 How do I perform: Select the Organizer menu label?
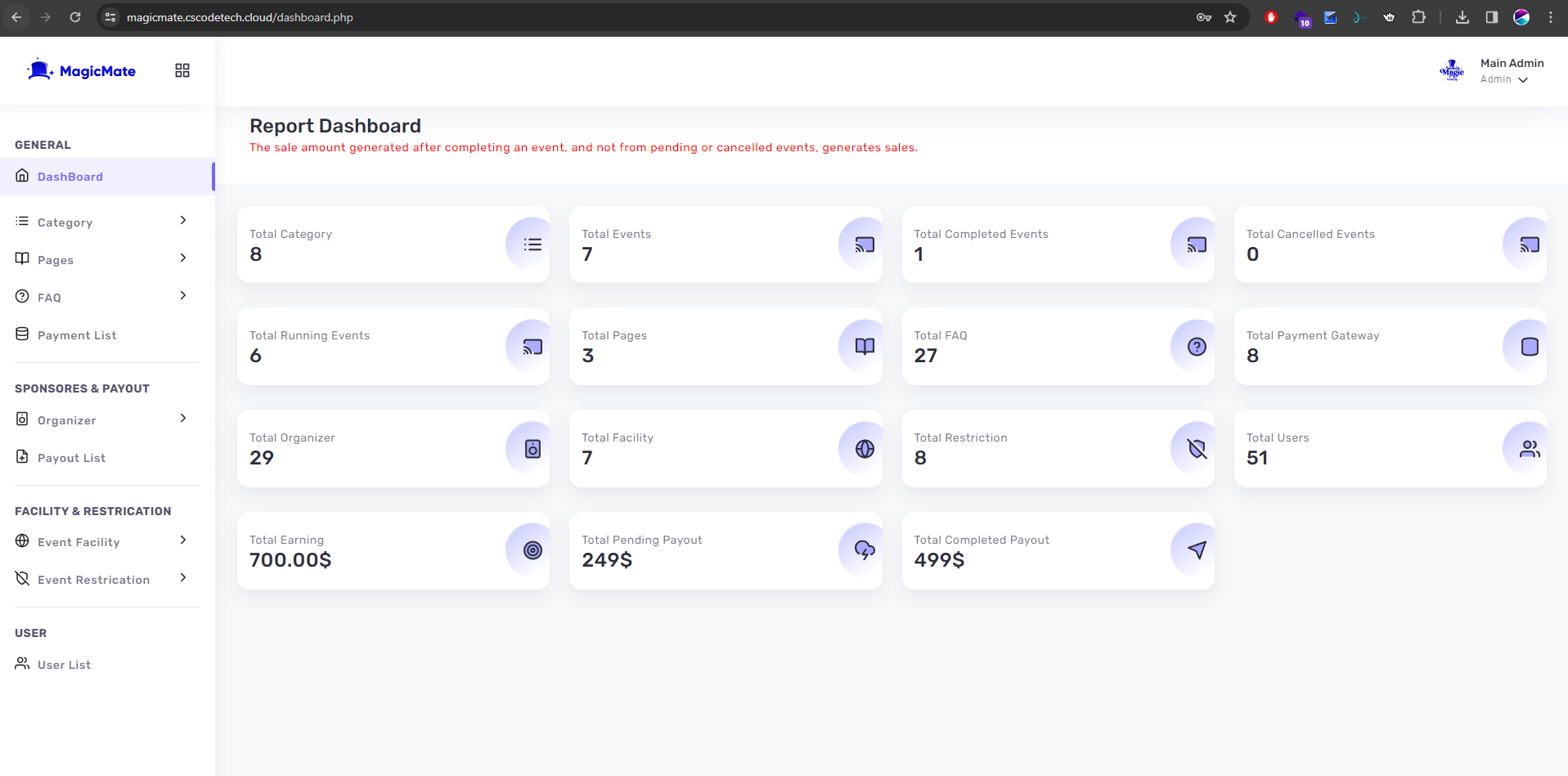[x=66, y=420]
